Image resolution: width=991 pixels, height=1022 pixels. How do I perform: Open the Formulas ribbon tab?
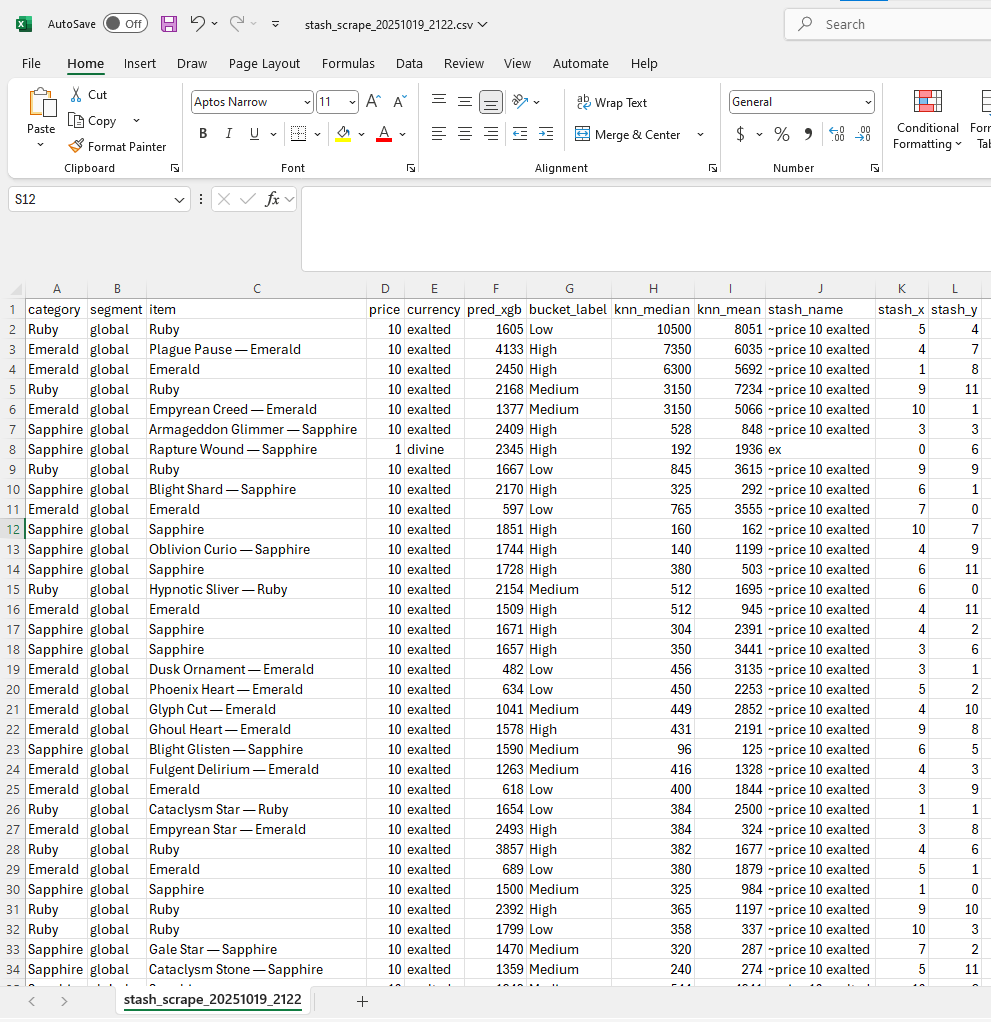coord(348,63)
